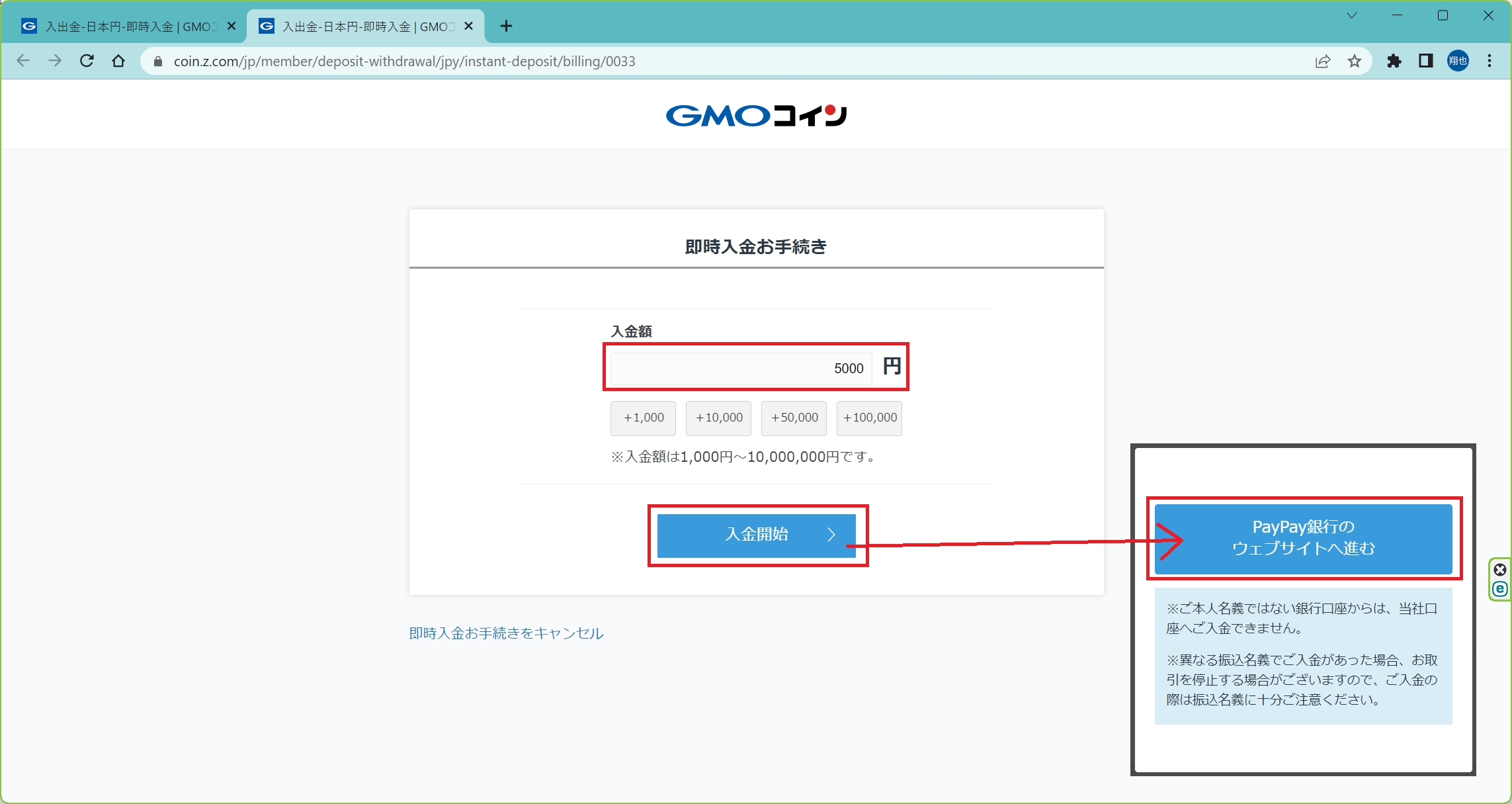Click the profile avatar icon
This screenshot has height=804, width=1512.
[1458, 61]
